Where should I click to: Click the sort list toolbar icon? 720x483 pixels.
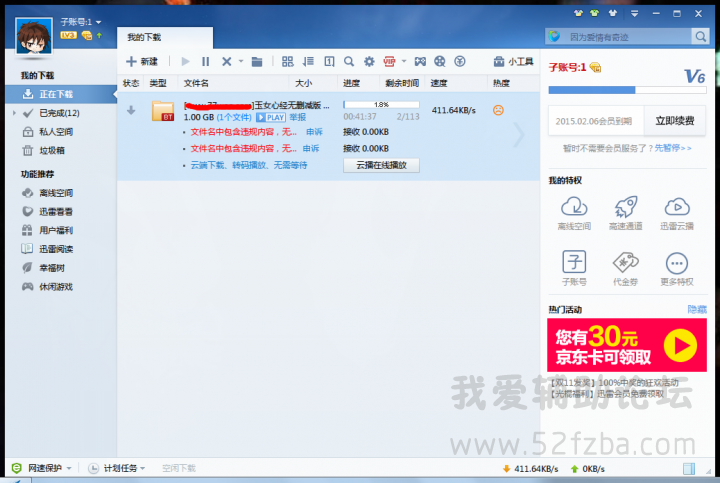(308, 62)
